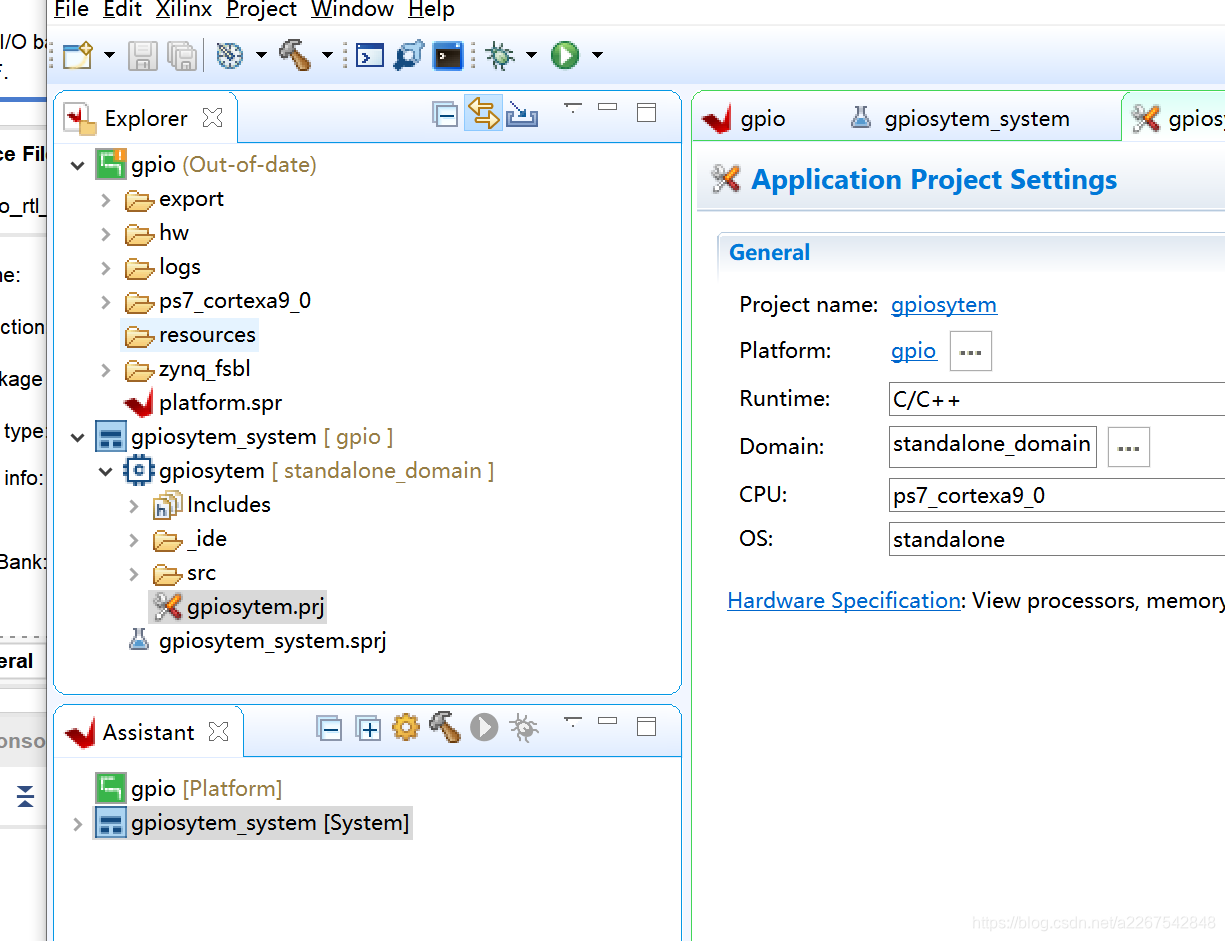This screenshot has height=941, width=1225.
Task: Open Explorer view menu triangle
Action: [x=573, y=107]
